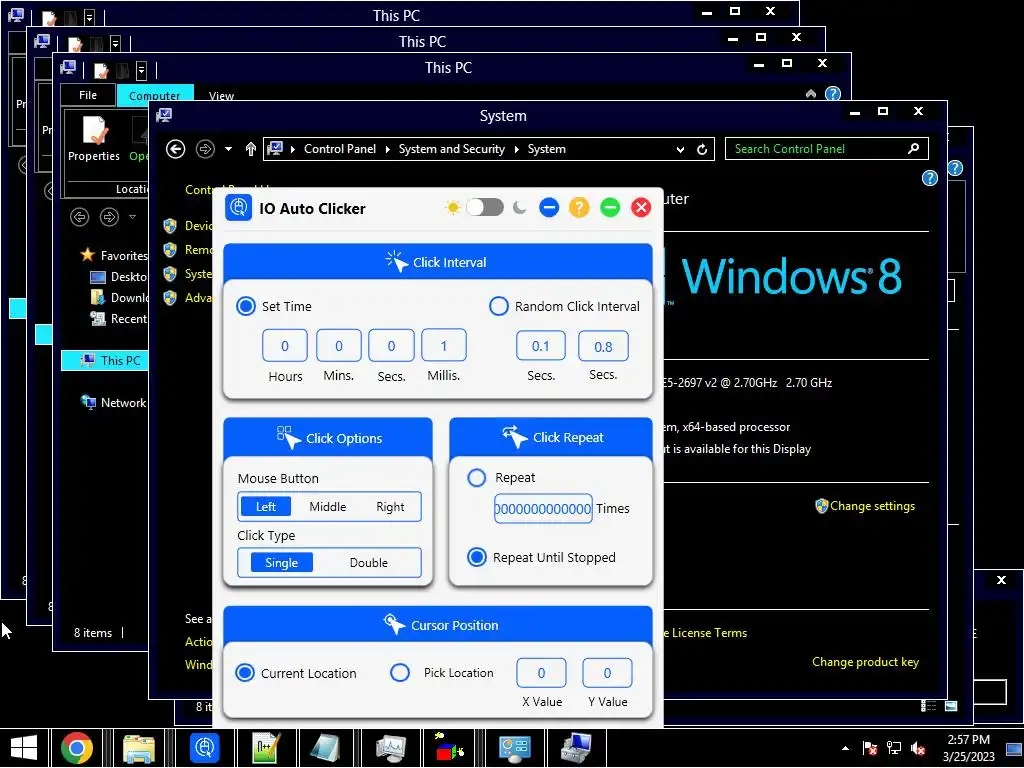
Task: Click the Millis. input field
Action: pyautogui.click(x=444, y=345)
